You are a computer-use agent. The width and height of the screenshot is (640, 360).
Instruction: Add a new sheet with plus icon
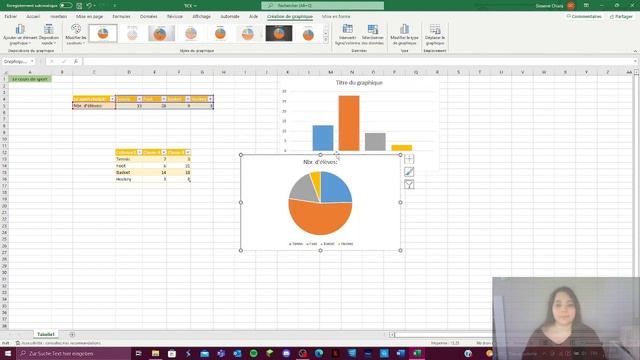(x=72, y=335)
